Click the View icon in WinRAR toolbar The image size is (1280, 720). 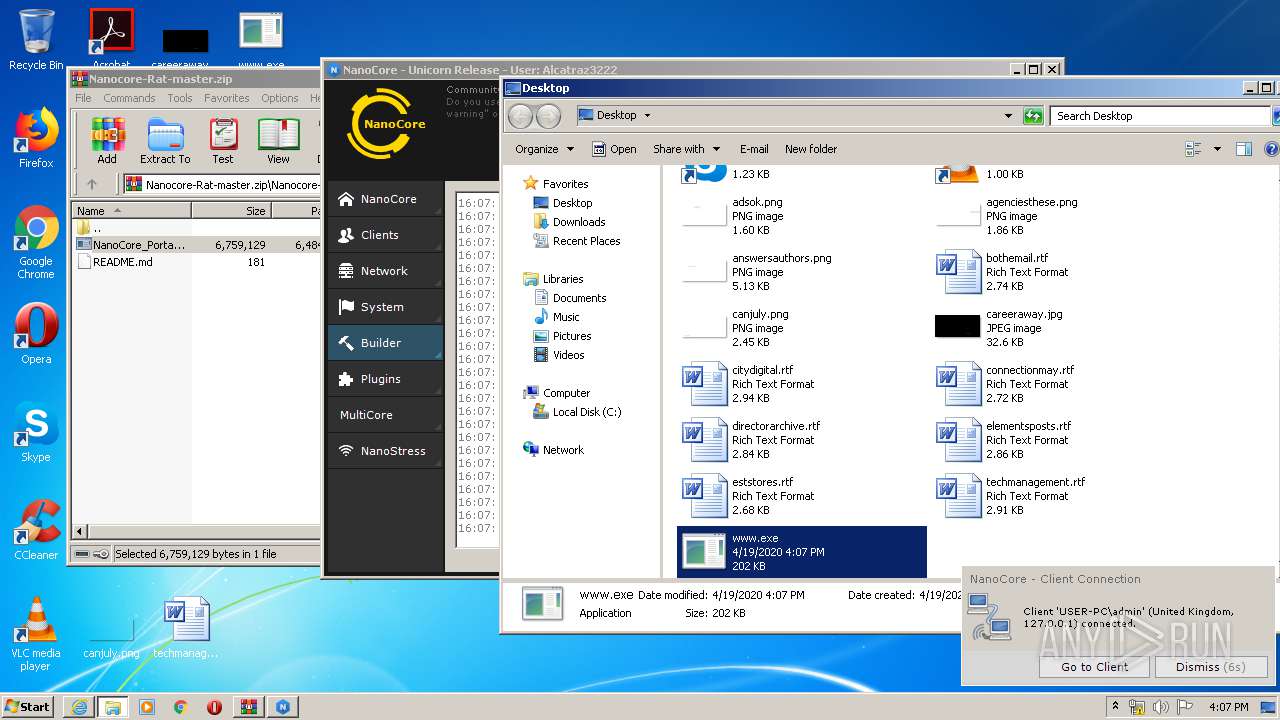(x=279, y=141)
